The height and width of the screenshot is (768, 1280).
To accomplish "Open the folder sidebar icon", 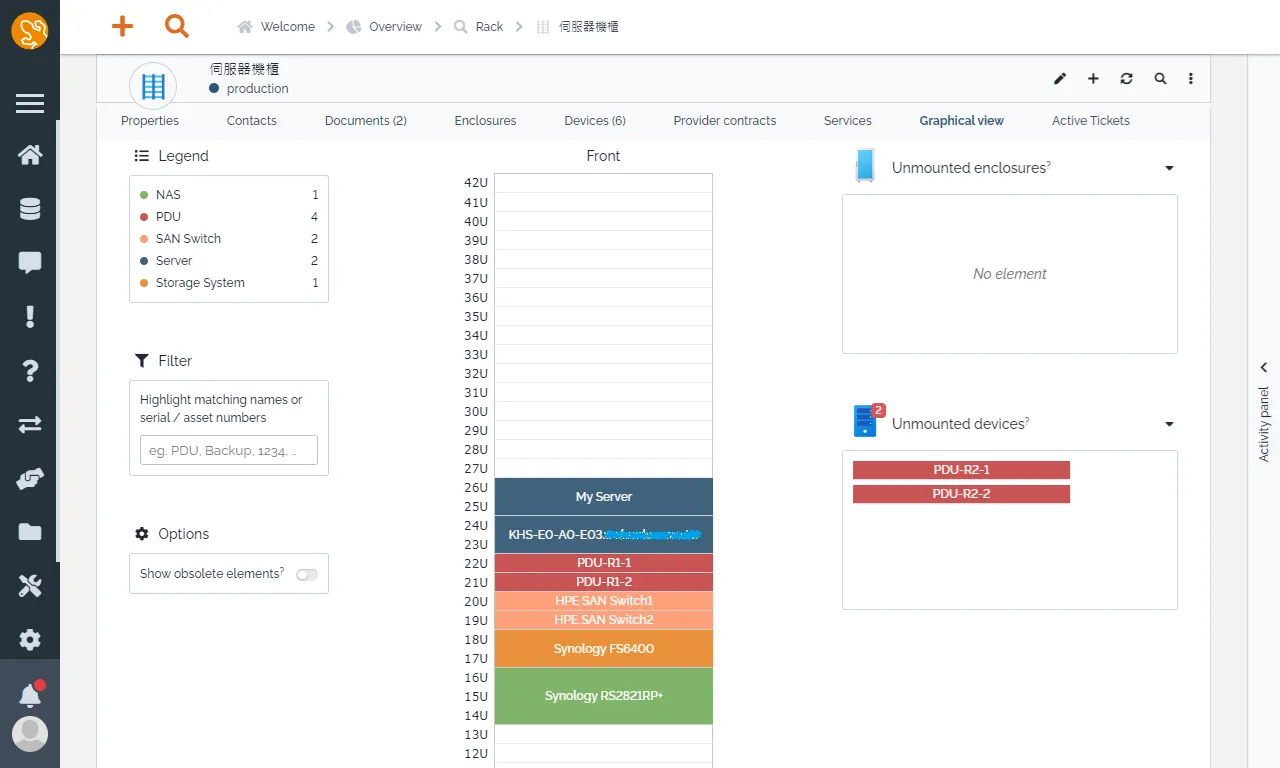I will click(x=30, y=532).
